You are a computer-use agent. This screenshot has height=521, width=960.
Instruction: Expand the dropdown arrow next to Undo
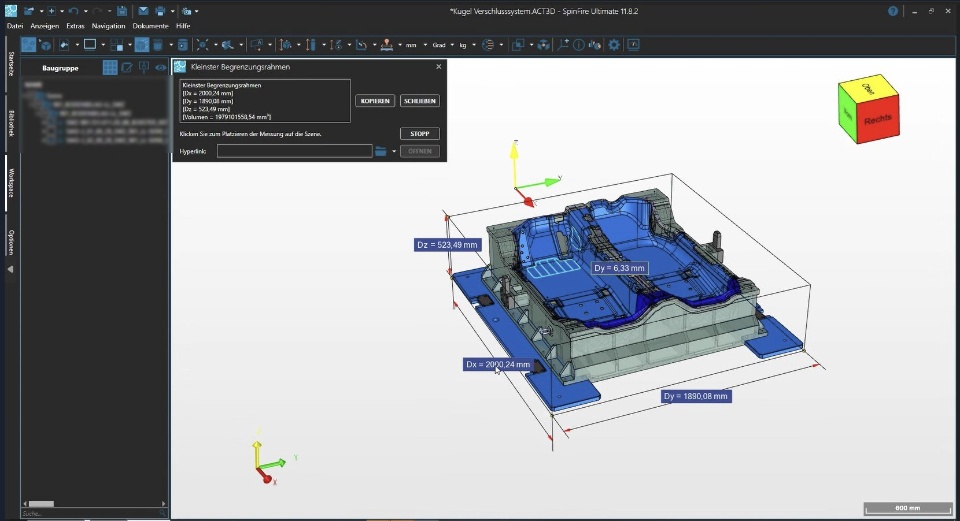click(85, 11)
